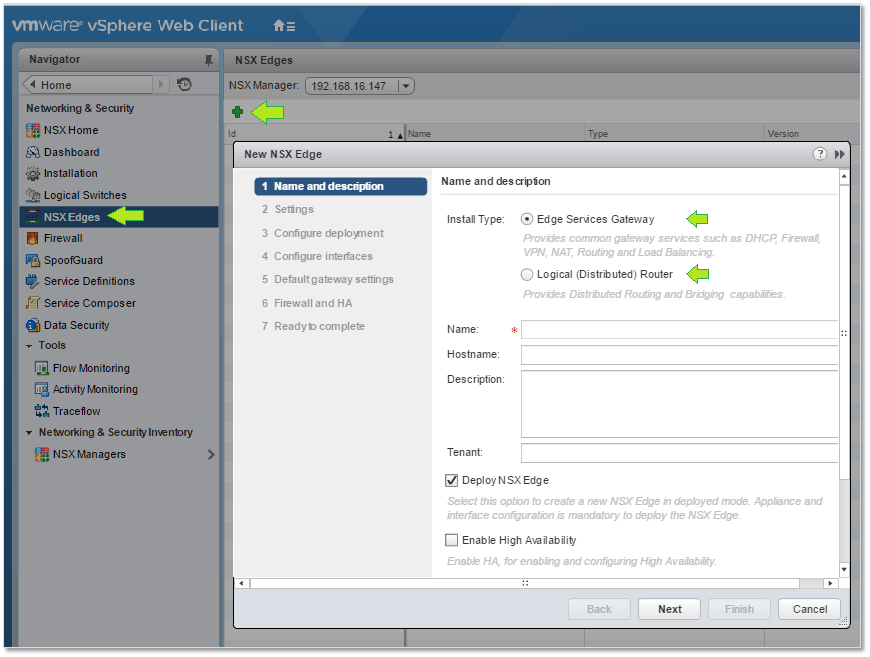Click the Firewall icon
The image size is (870, 657).
pos(33,239)
